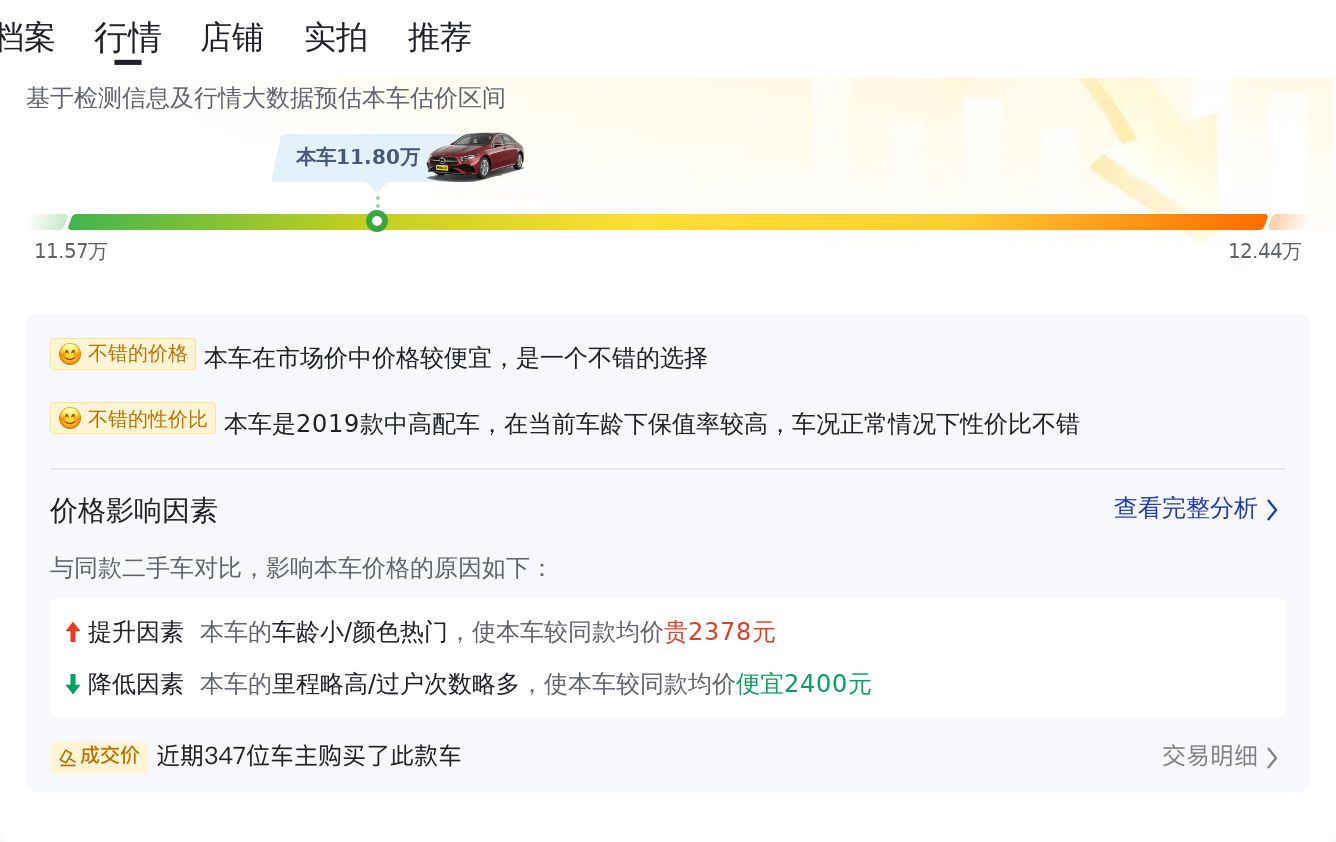Switch to the 档案 tab

pyautogui.click(x=26, y=38)
